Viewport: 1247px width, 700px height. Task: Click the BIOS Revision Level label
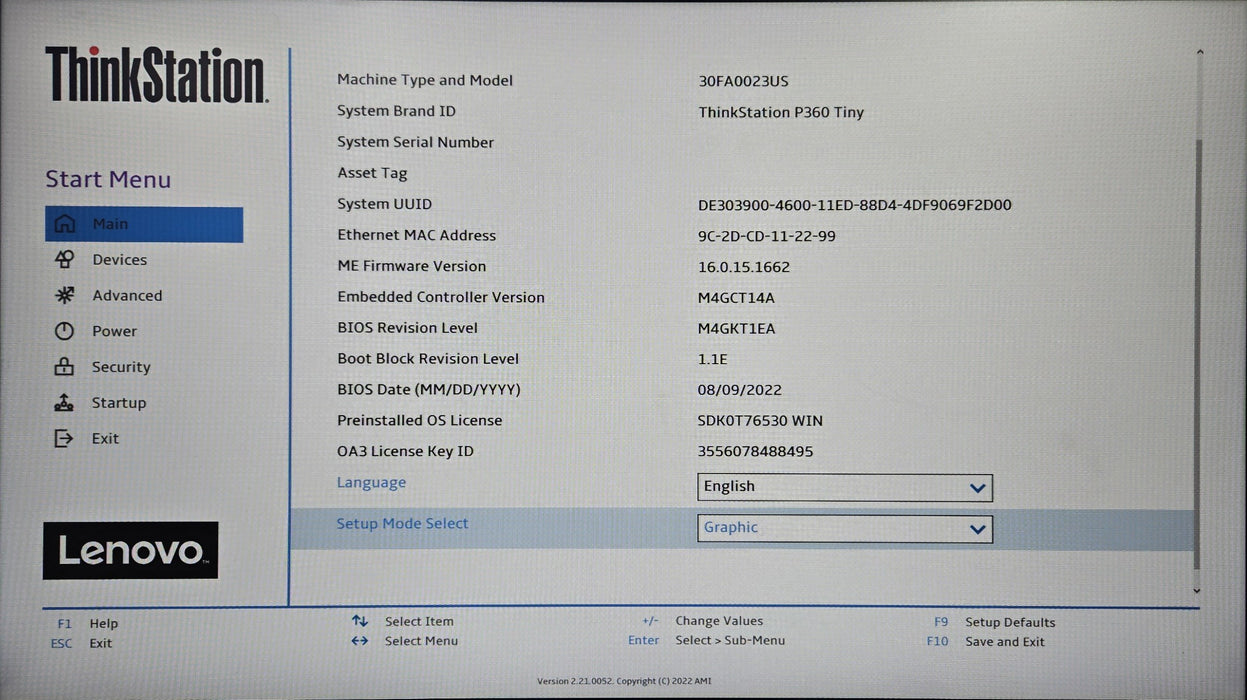pyautogui.click(x=408, y=328)
